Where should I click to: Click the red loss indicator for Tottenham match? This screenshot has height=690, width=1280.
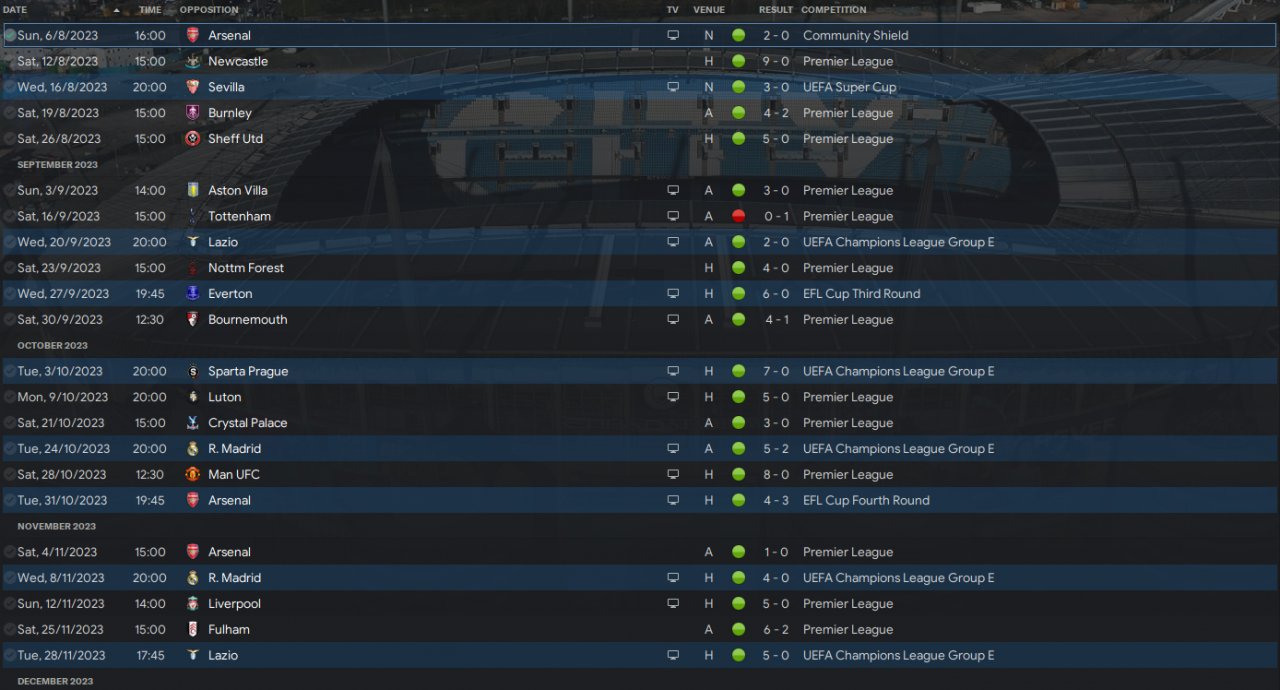(738, 216)
